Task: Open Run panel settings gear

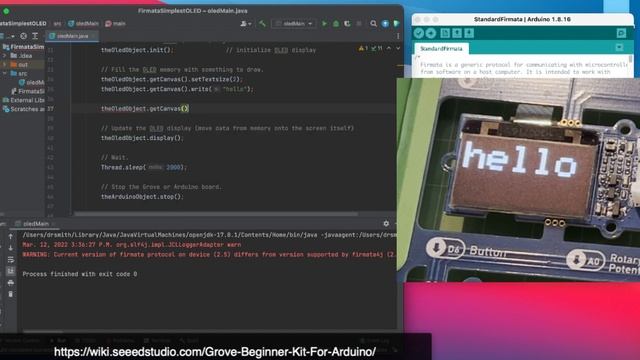Action: 386,224
